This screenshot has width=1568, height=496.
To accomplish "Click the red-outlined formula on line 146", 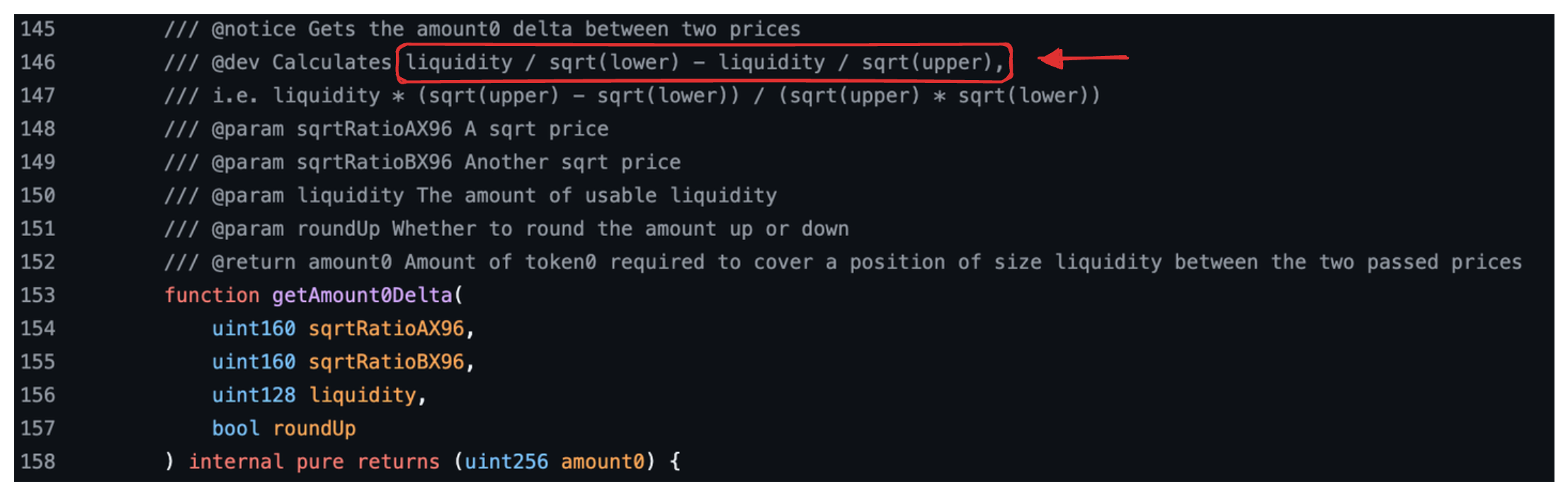I will (x=704, y=62).
